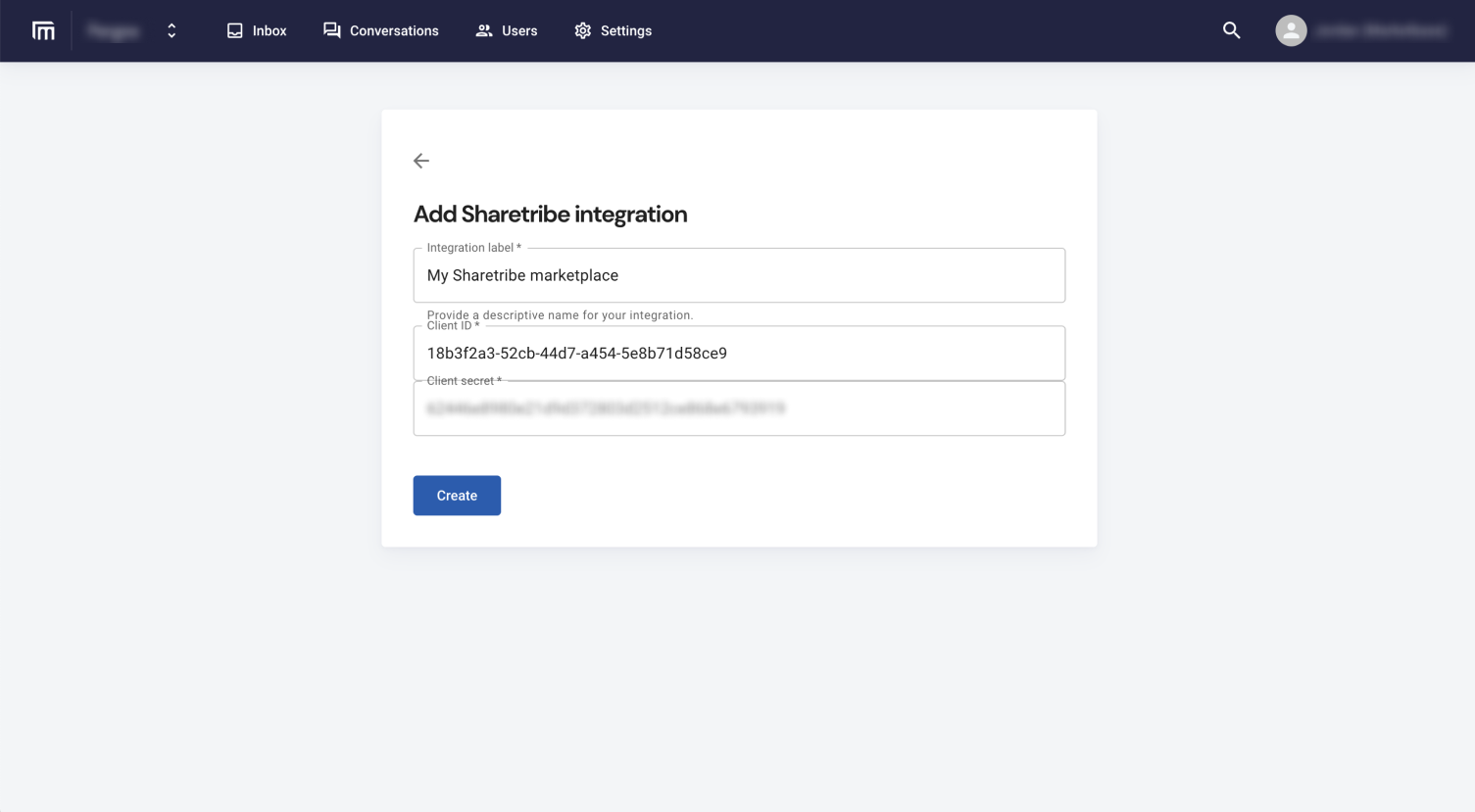This screenshot has height=812, width=1475.
Task: Click the Users people icon
Action: coord(484,31)
